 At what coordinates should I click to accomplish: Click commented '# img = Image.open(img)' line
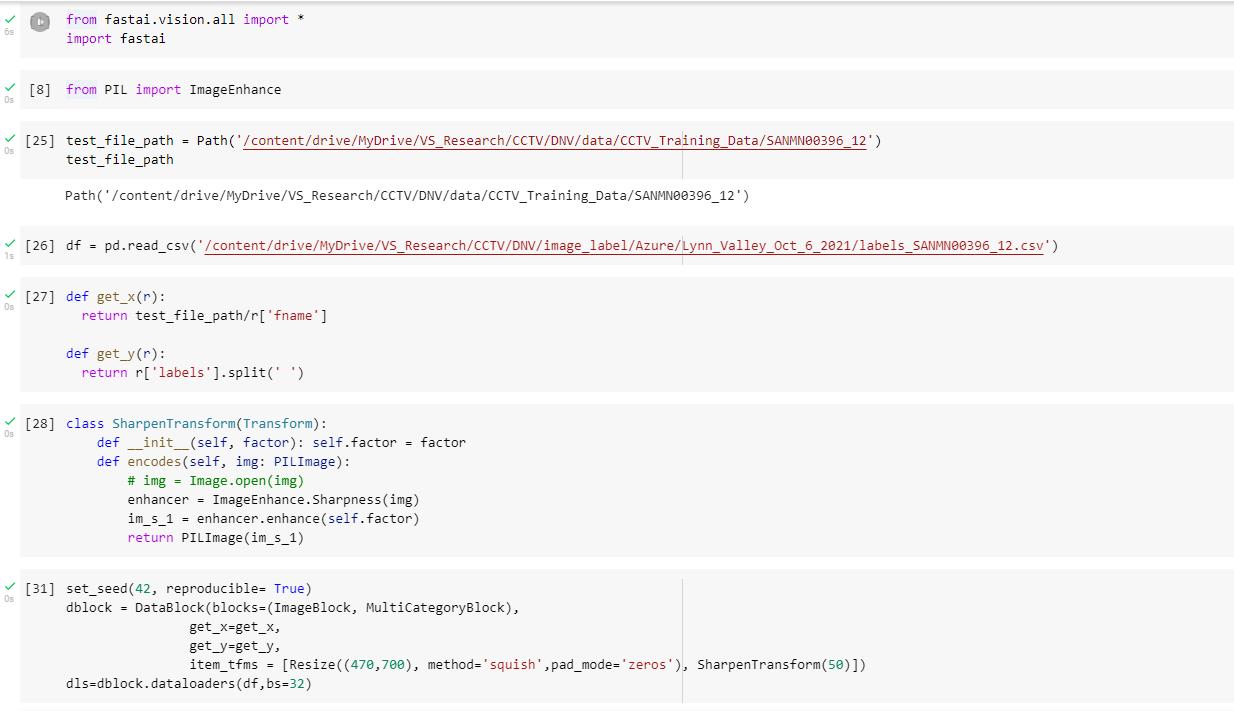216,481
